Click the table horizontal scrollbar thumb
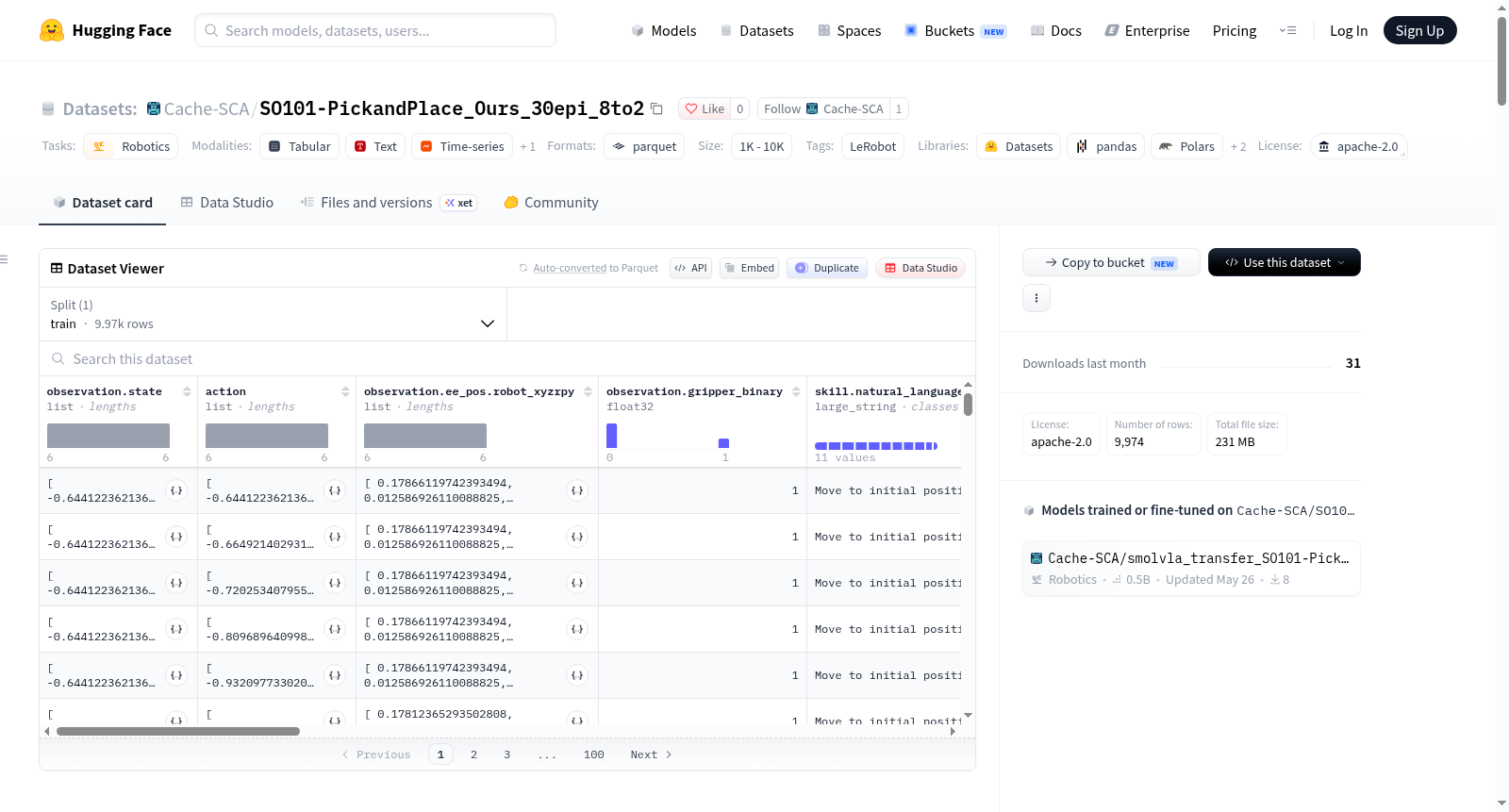The height and width of the screenshot is (812, 1509). point(178,731)
